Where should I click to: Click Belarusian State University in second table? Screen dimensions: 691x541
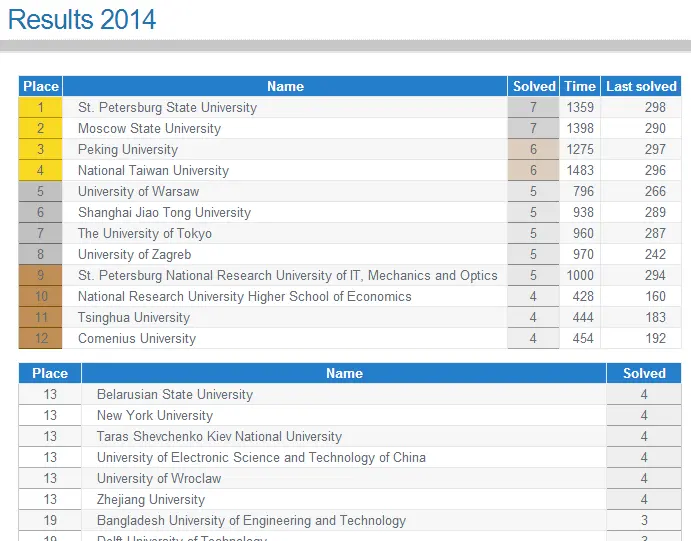175,394
